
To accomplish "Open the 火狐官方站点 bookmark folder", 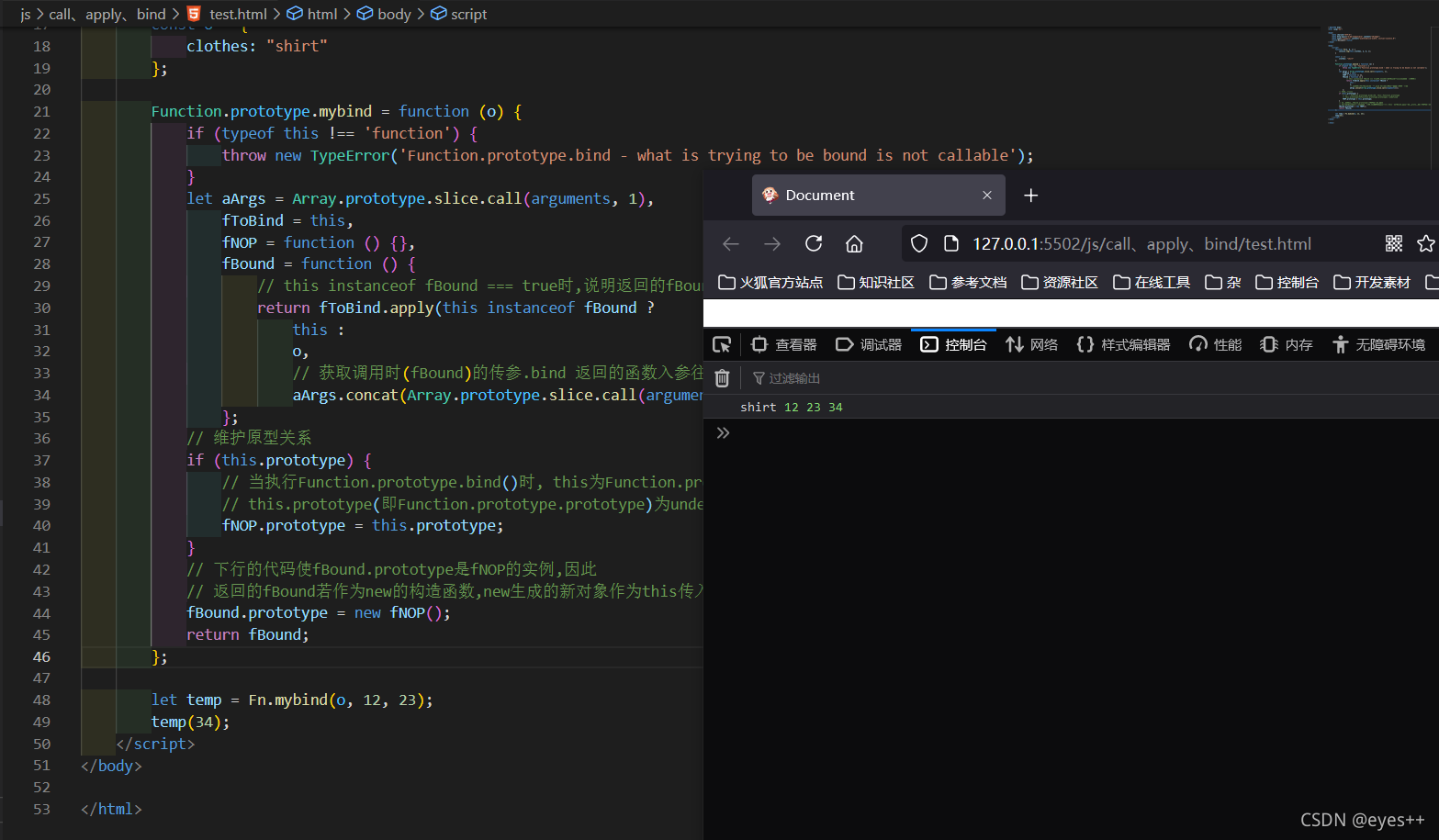I will click(770, 282).
